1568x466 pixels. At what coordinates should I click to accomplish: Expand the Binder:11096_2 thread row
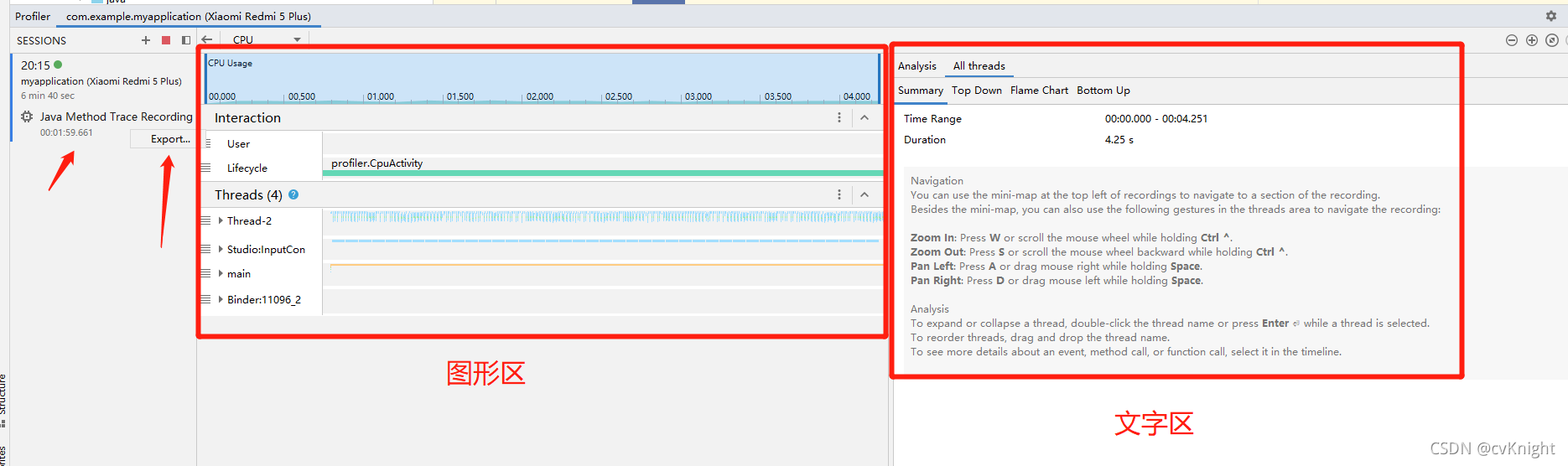click(x=221, y=299)
